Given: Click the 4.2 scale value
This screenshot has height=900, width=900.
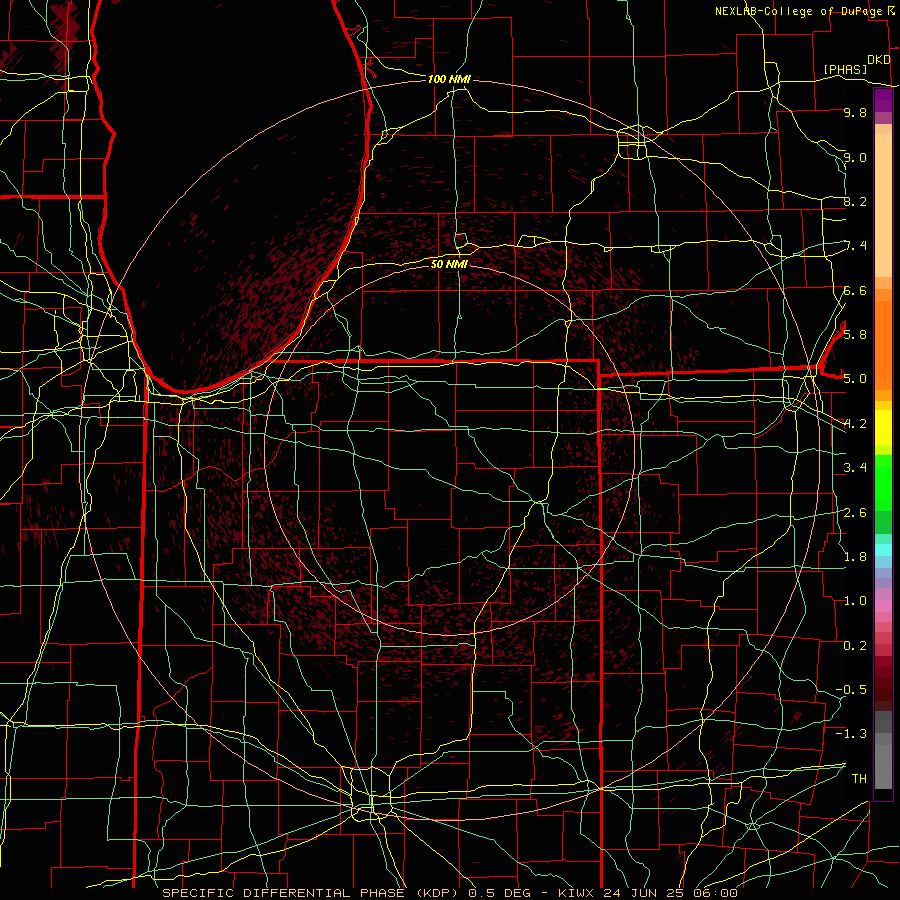Looking at the screenshot, I should (855, 424).
